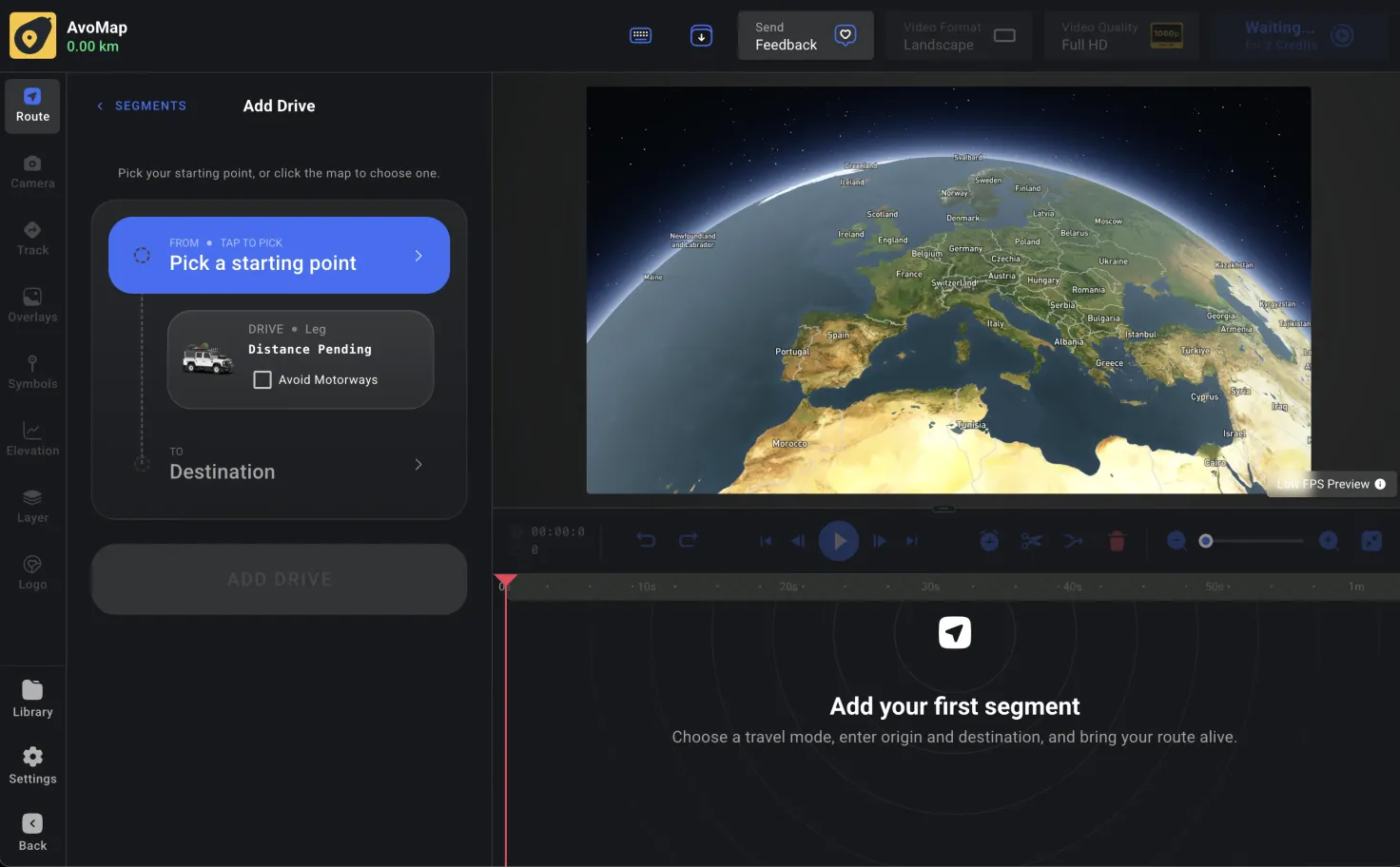Expand the Pick a starting point field
Image resolution: width=1400 pixels, height=867 pixels.
click(279, 255)
